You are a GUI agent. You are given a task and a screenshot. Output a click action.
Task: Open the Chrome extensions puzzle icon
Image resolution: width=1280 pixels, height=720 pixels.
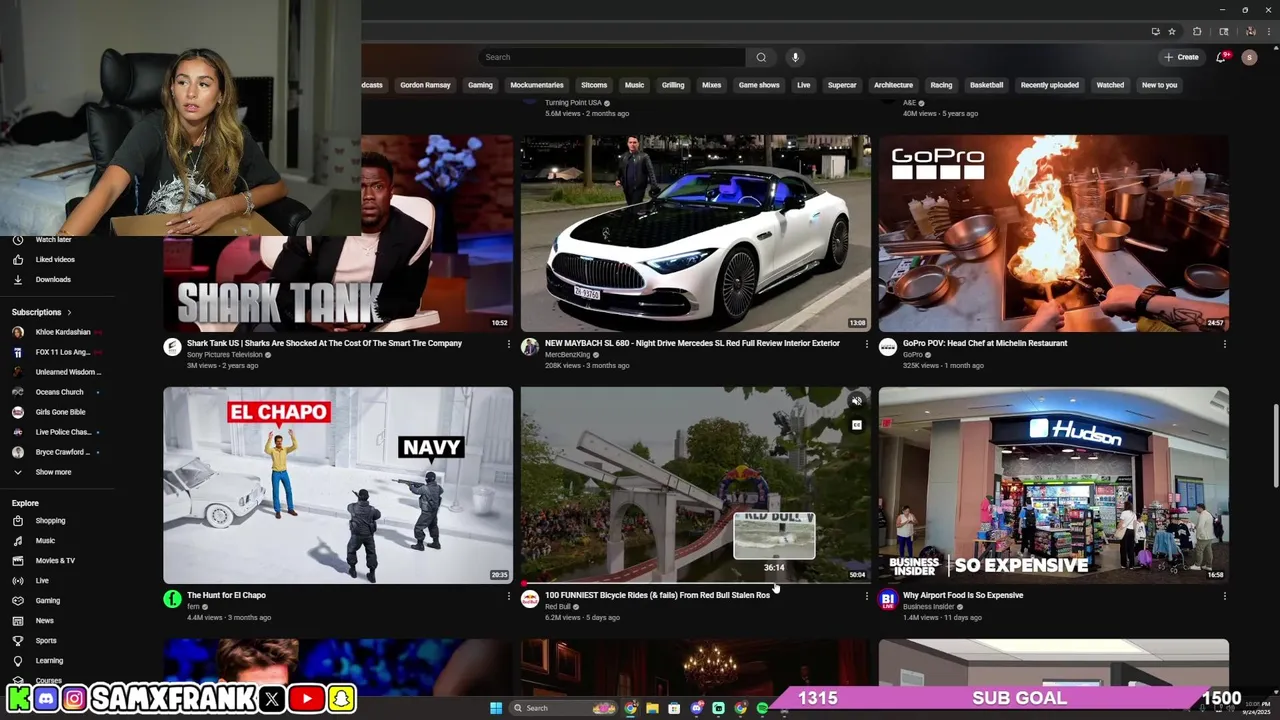[1197, 31]
